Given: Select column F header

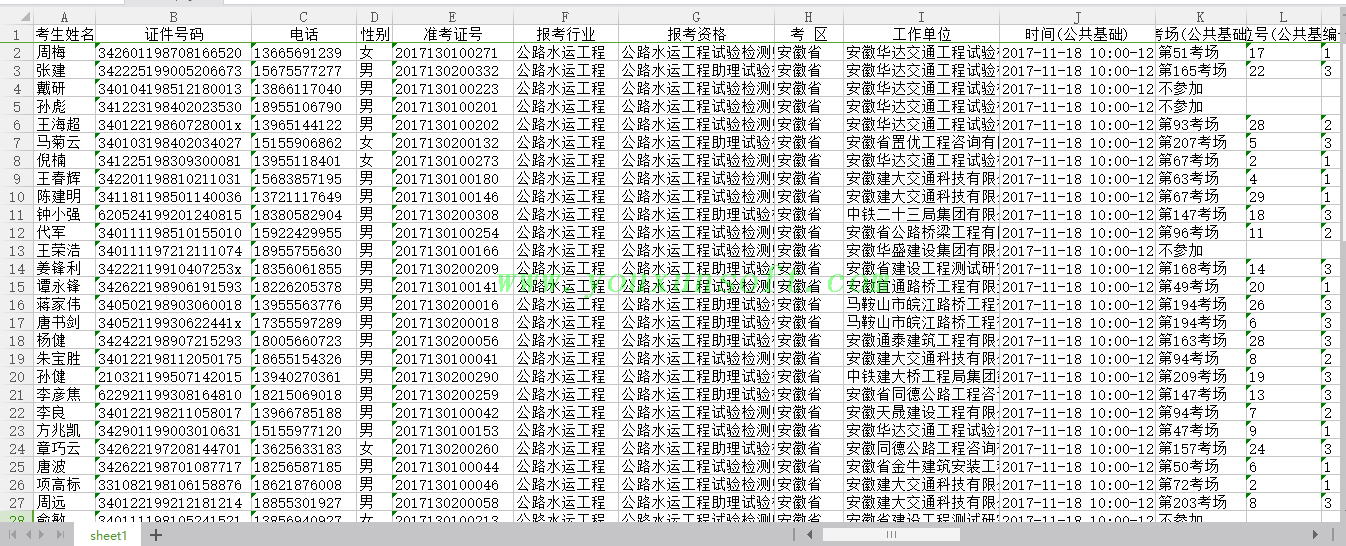Looking at the screenshot, I should tap(565, 17).
